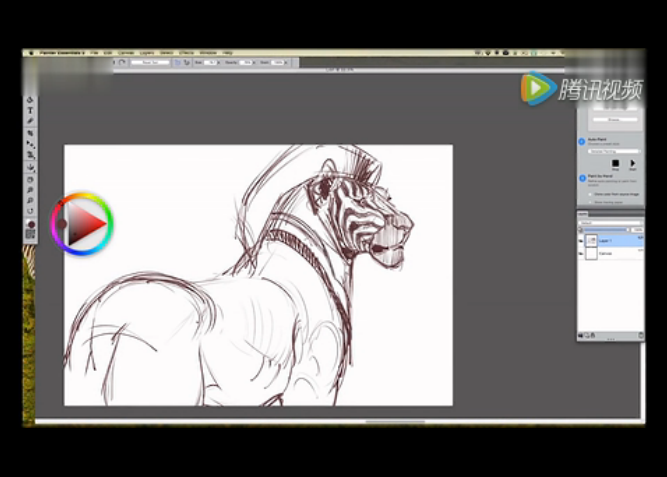Image resolution: width=667 pixels, height=477 pixels.
Task: Click the Layer 1 thumbnail
Action: (x=591, y=241)
